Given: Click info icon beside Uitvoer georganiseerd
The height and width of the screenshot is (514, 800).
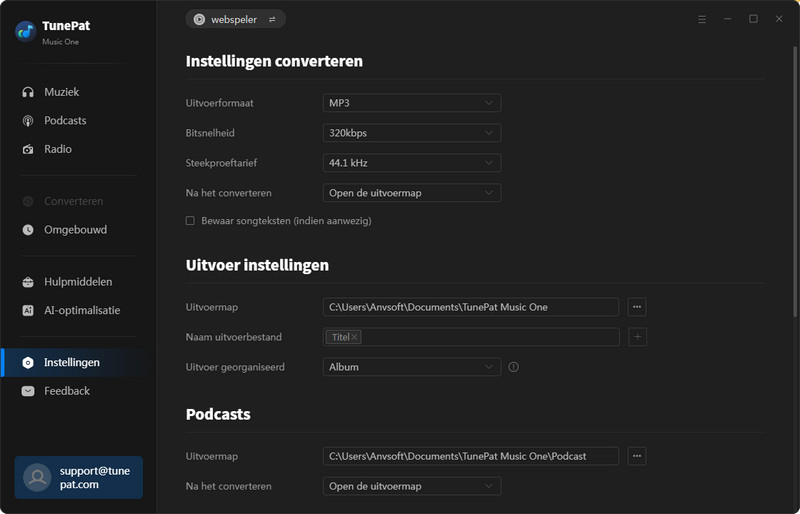Looking at the screenshot, I should point(513,367).
